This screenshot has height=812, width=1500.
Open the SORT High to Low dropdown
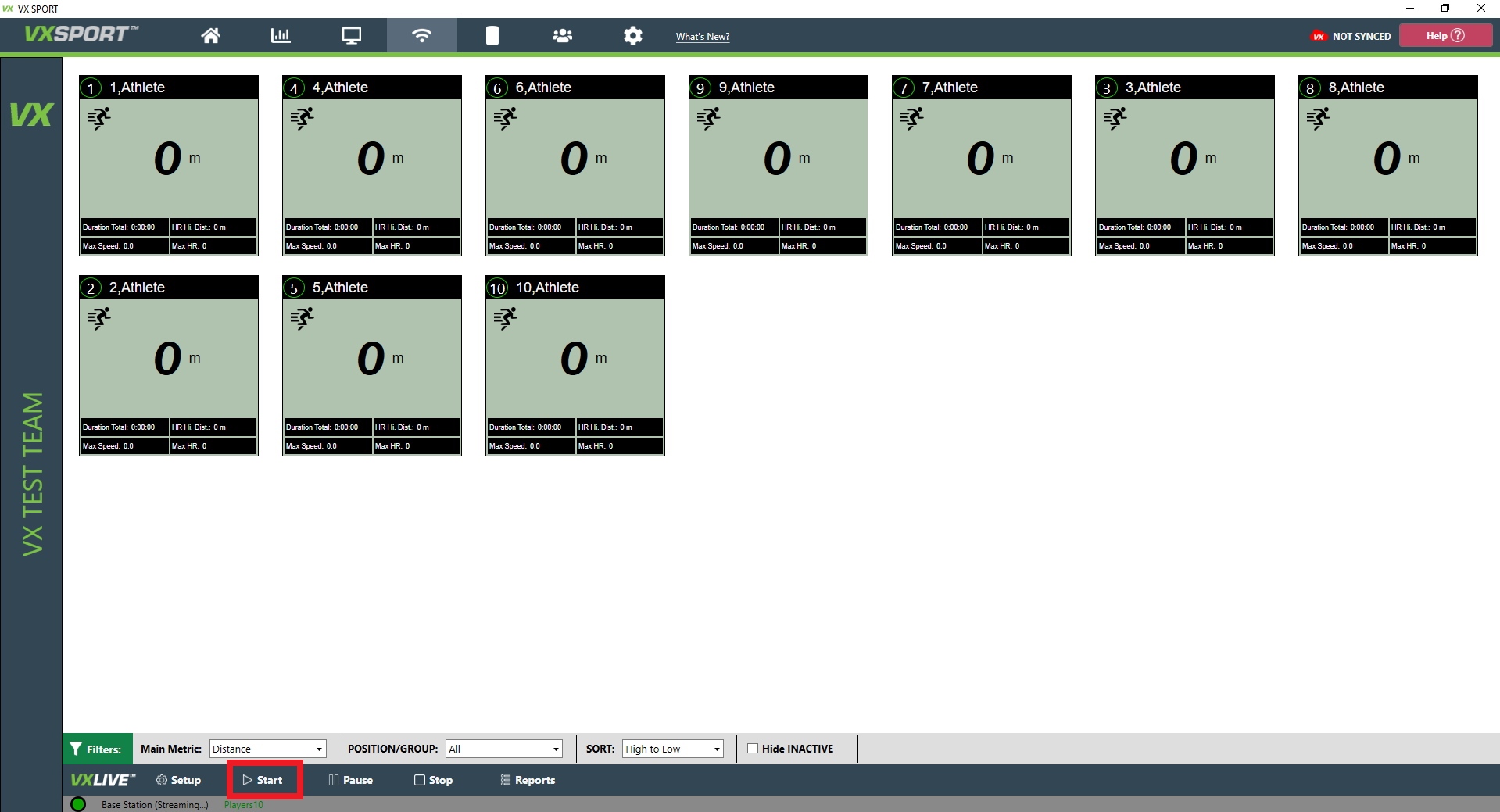[x=673, y=749]
